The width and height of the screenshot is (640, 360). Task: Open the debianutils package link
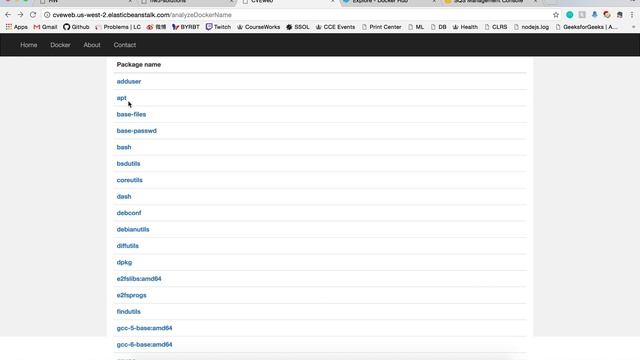pyautogui.click(x=133, y=229)
